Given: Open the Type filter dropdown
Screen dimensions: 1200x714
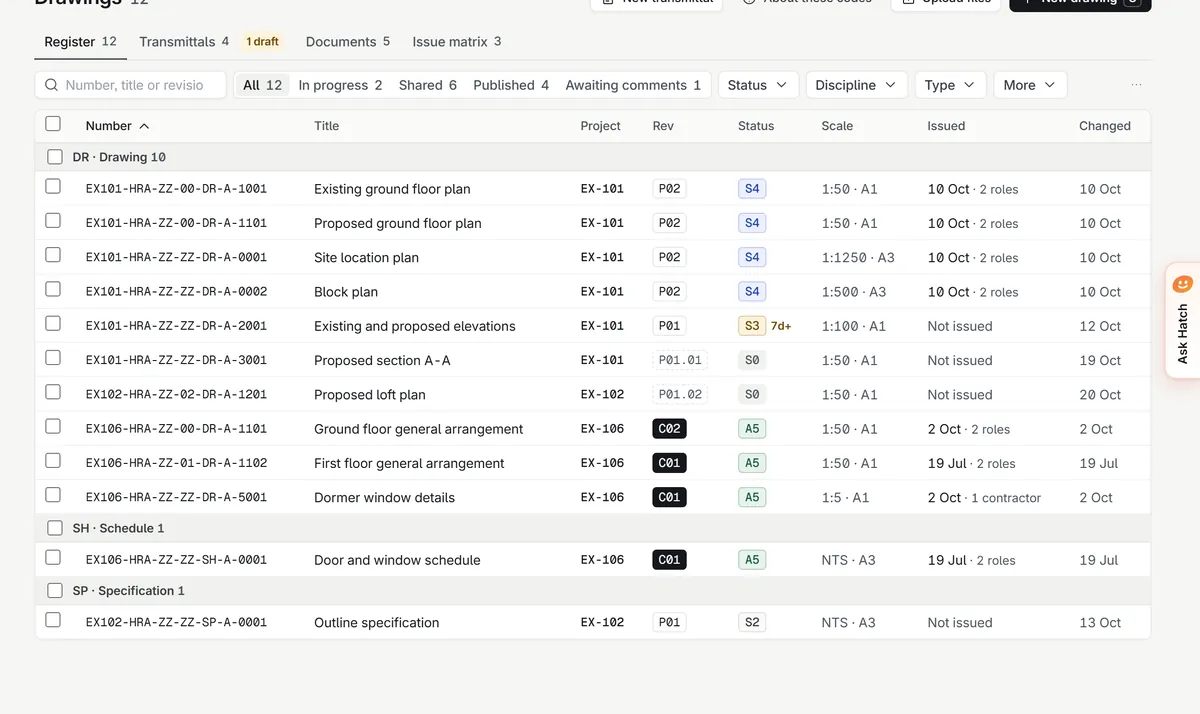Looking at the screenshot, I should pos(950,85).
